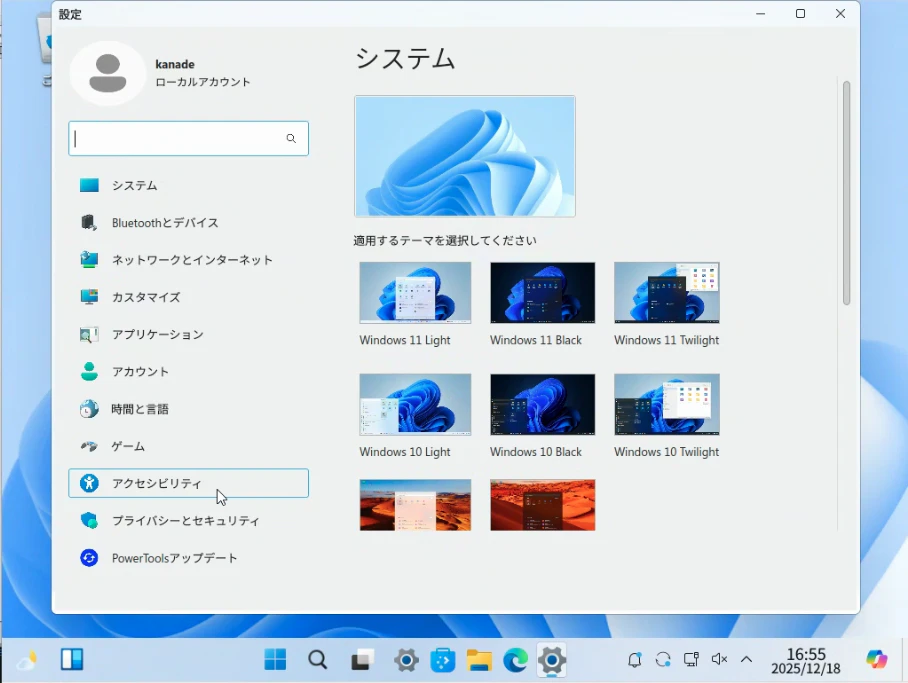
Task: Click the Windows 11 Light caption text
Action: 405,340
